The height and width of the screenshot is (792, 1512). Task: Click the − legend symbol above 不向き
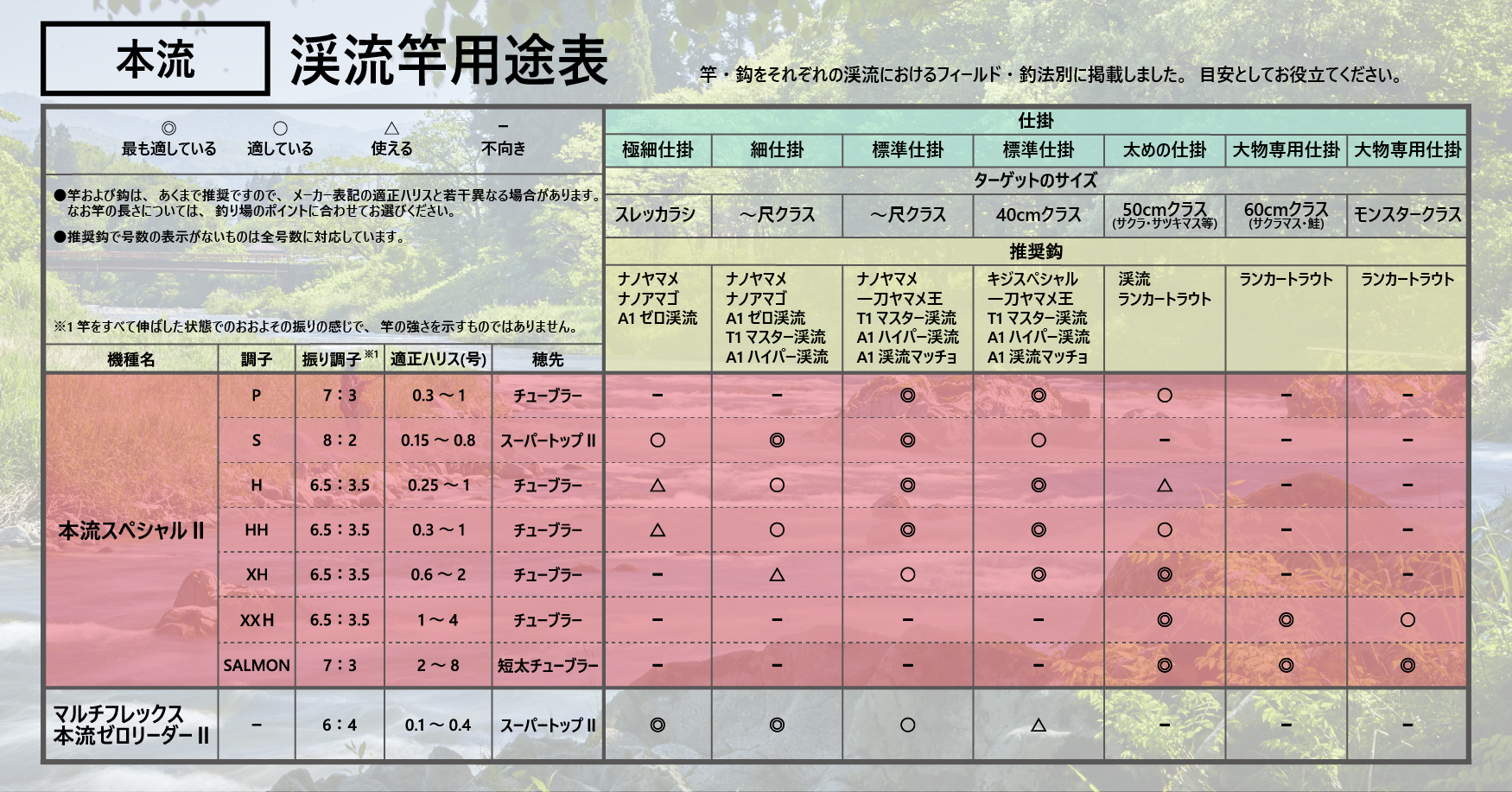click(503, 128)
